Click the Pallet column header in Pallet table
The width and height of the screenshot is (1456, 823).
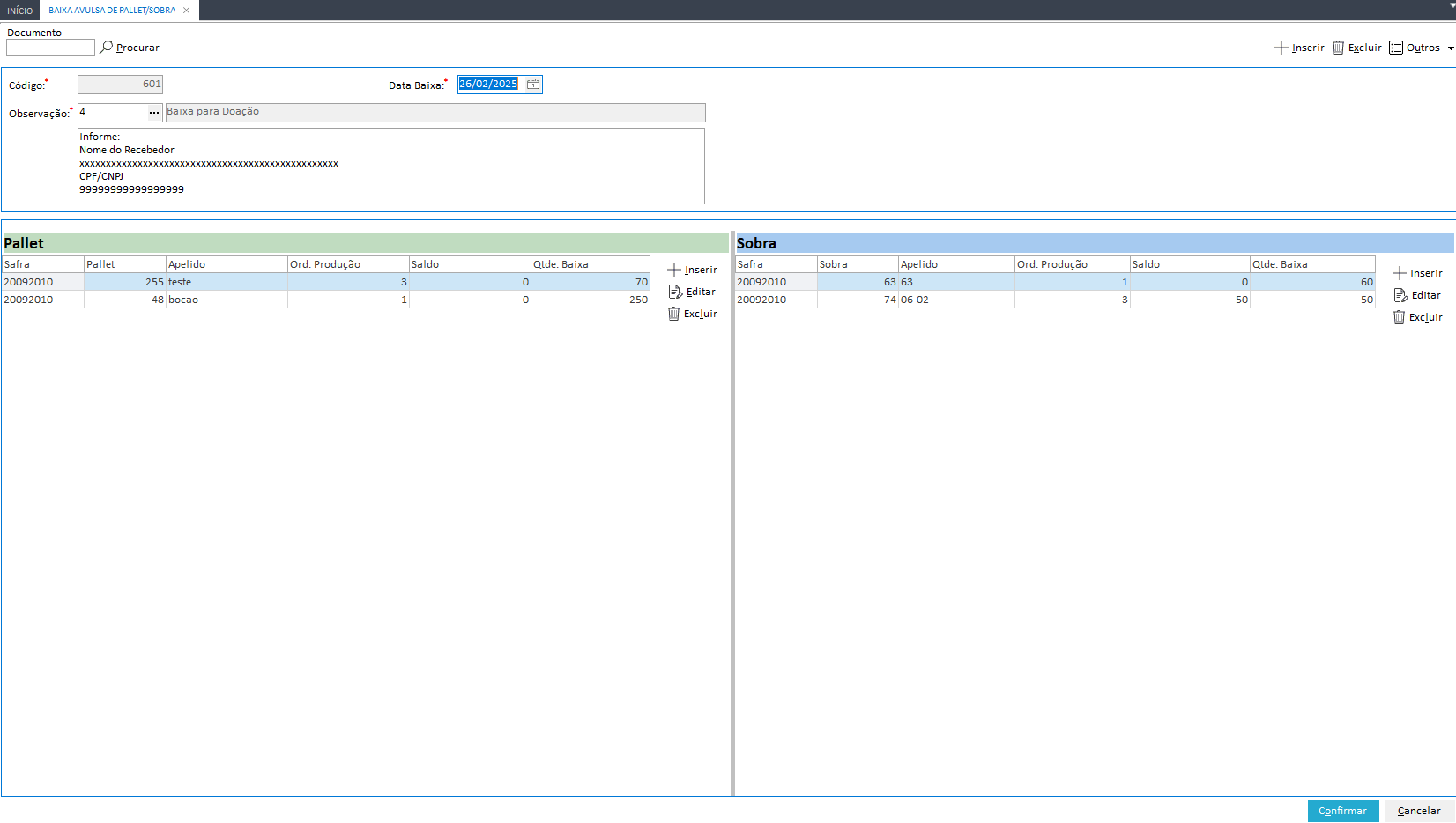[x=125, y=264]
